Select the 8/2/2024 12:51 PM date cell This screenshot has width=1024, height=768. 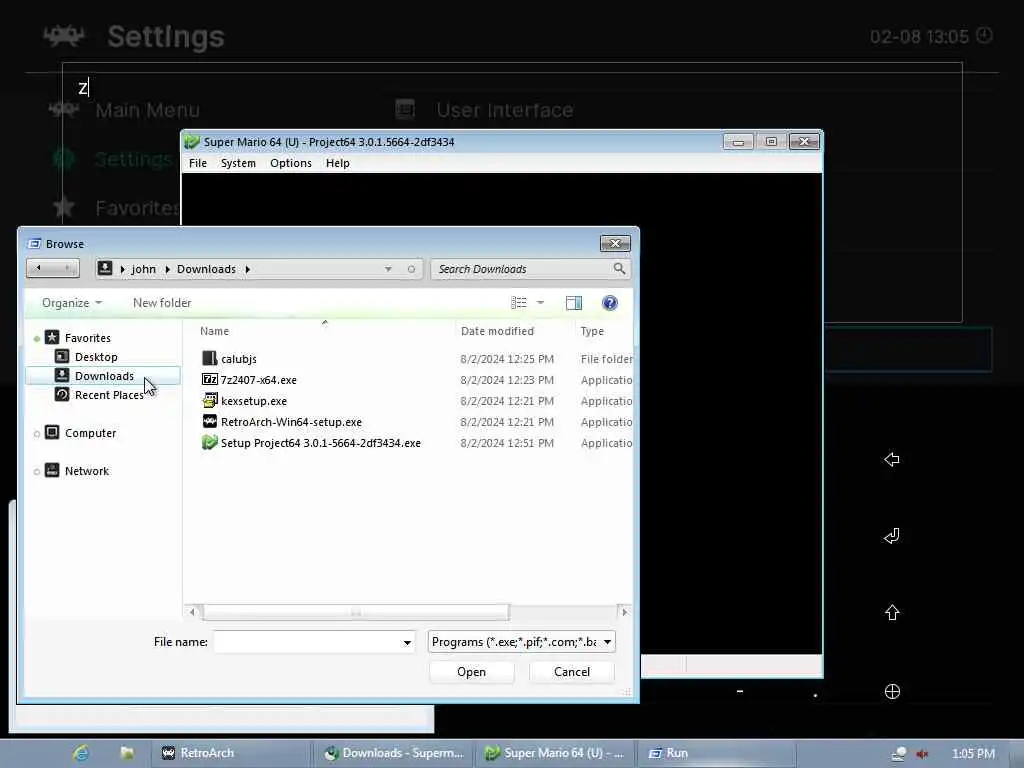(x=507, y=443)
